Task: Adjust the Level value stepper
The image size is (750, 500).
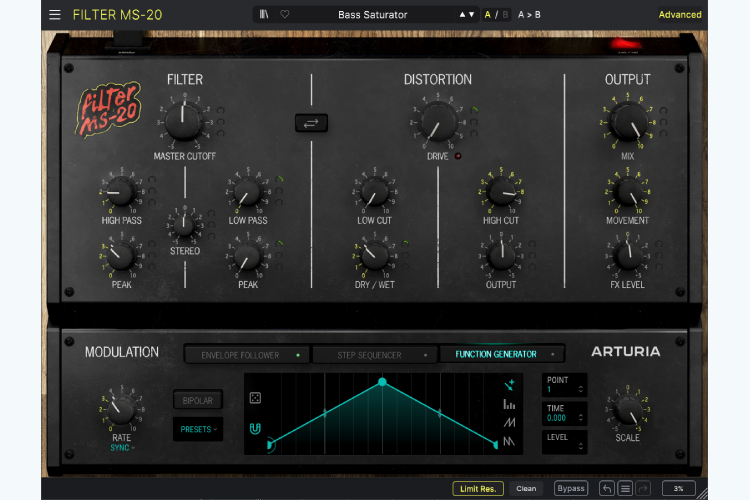Action: coord(581,446)
